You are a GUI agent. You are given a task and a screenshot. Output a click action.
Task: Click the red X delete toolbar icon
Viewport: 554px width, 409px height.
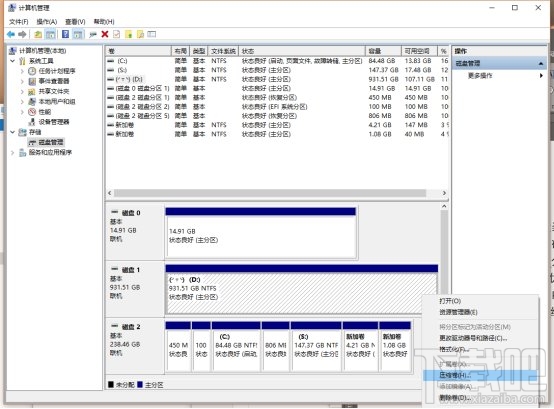point(105,34)
